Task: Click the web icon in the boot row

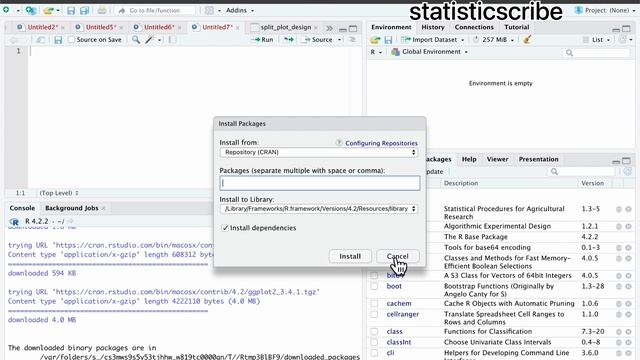Action: pos(619,286)
